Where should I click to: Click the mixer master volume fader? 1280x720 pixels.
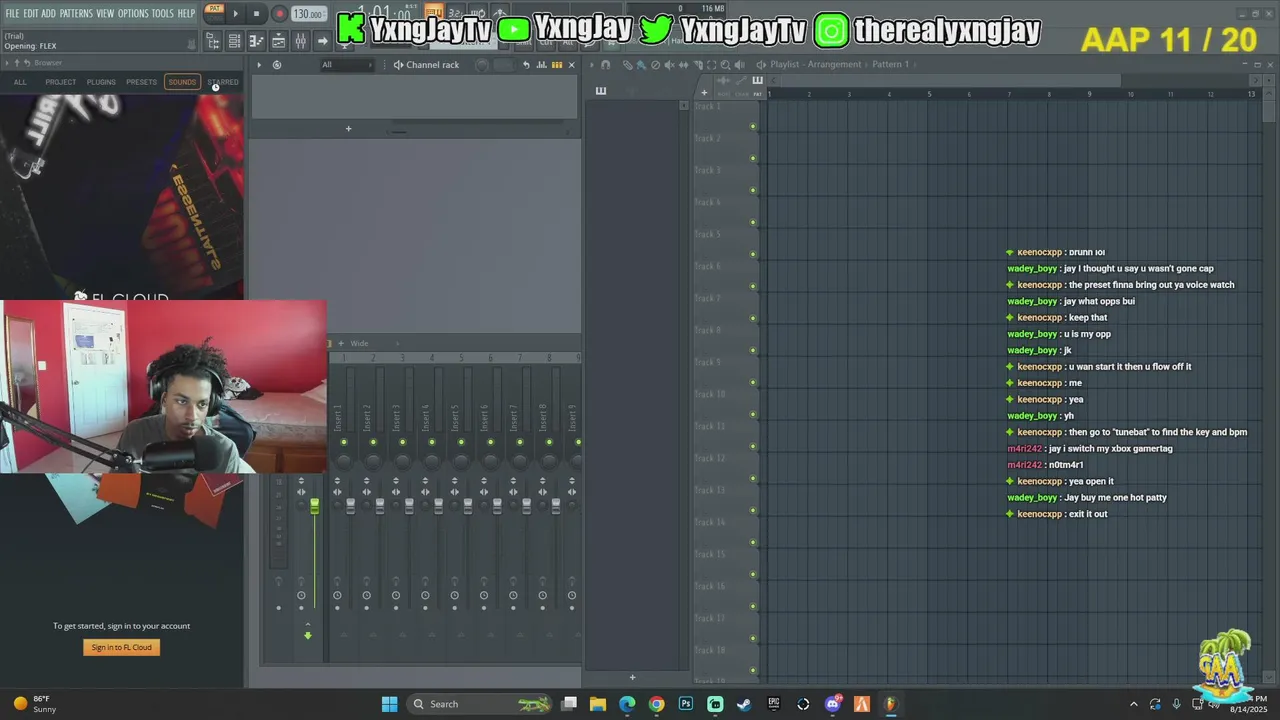pos(314,507)
